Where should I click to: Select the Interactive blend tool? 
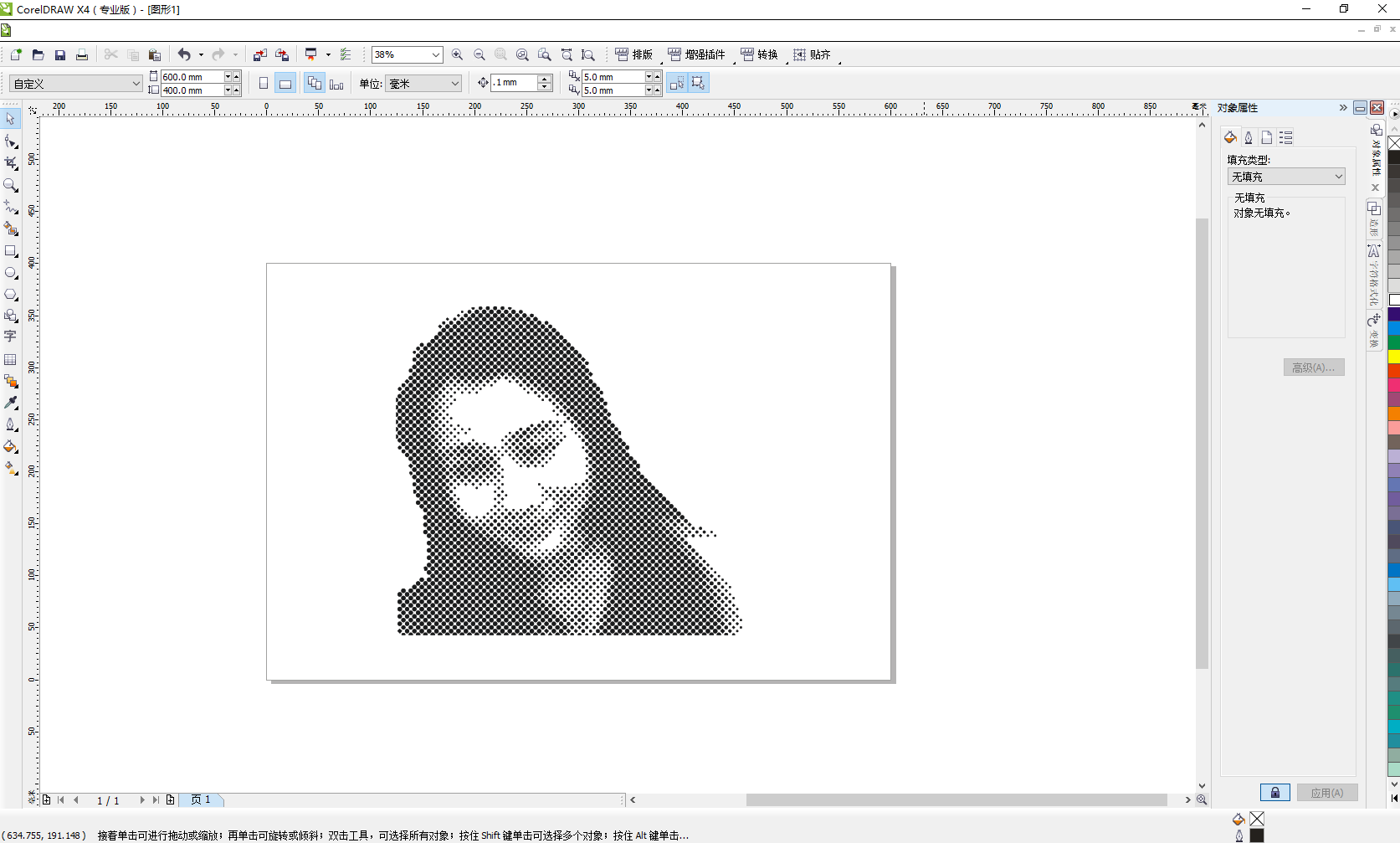click(11, 381)
